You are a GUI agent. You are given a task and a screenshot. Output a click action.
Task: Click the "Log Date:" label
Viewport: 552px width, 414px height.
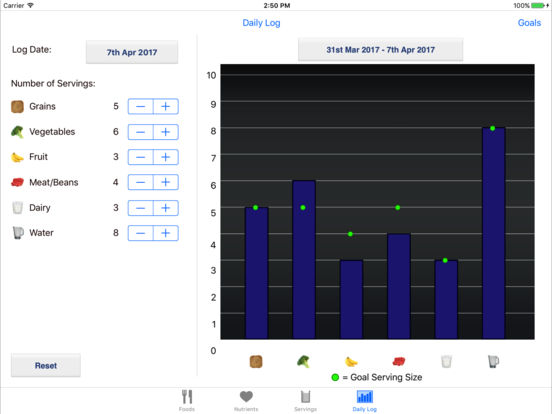pos(32,50)
